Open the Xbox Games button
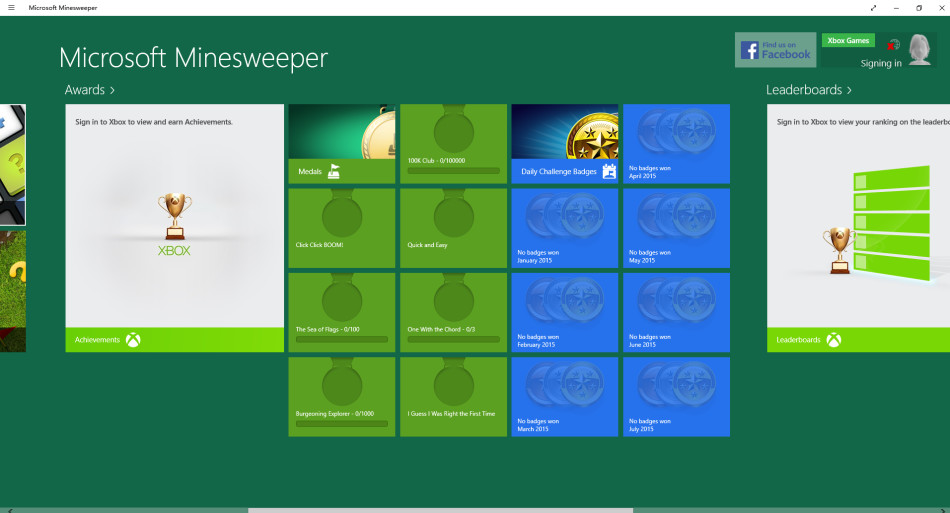The image size is (950, 513). [848, 41]
